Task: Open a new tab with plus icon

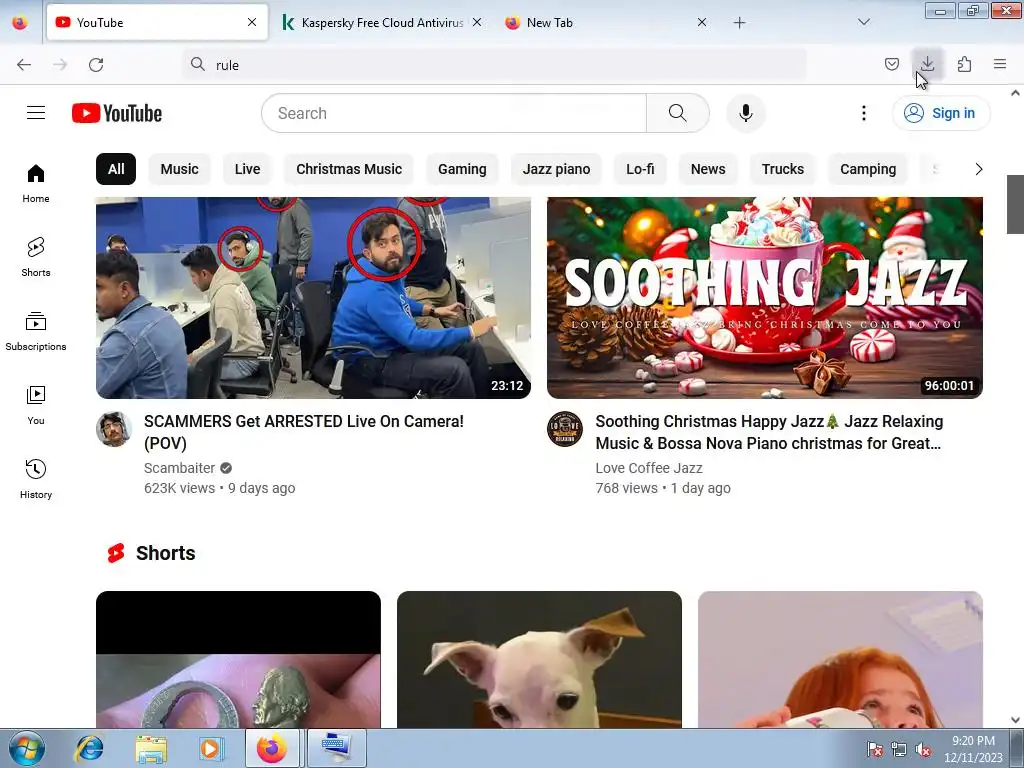Action: click(739, 23)
